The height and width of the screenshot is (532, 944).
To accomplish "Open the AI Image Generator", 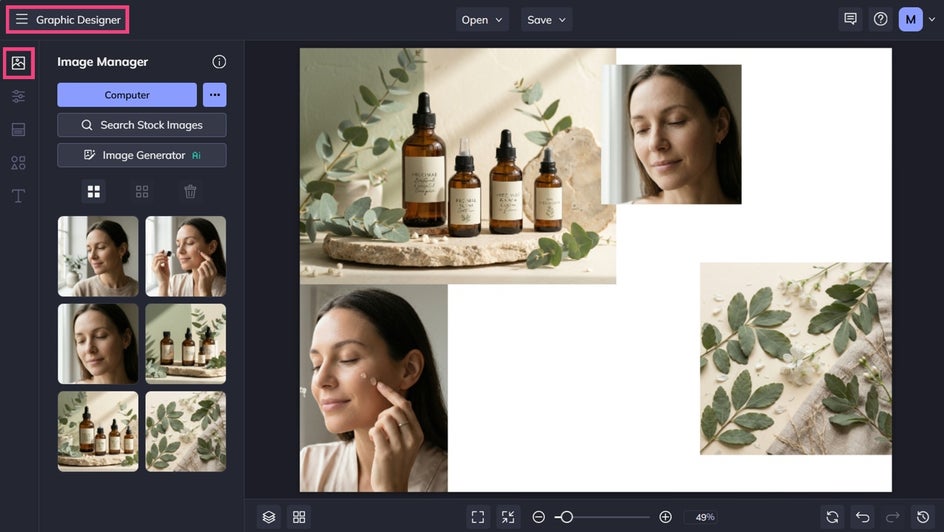I will pos(142,155).
